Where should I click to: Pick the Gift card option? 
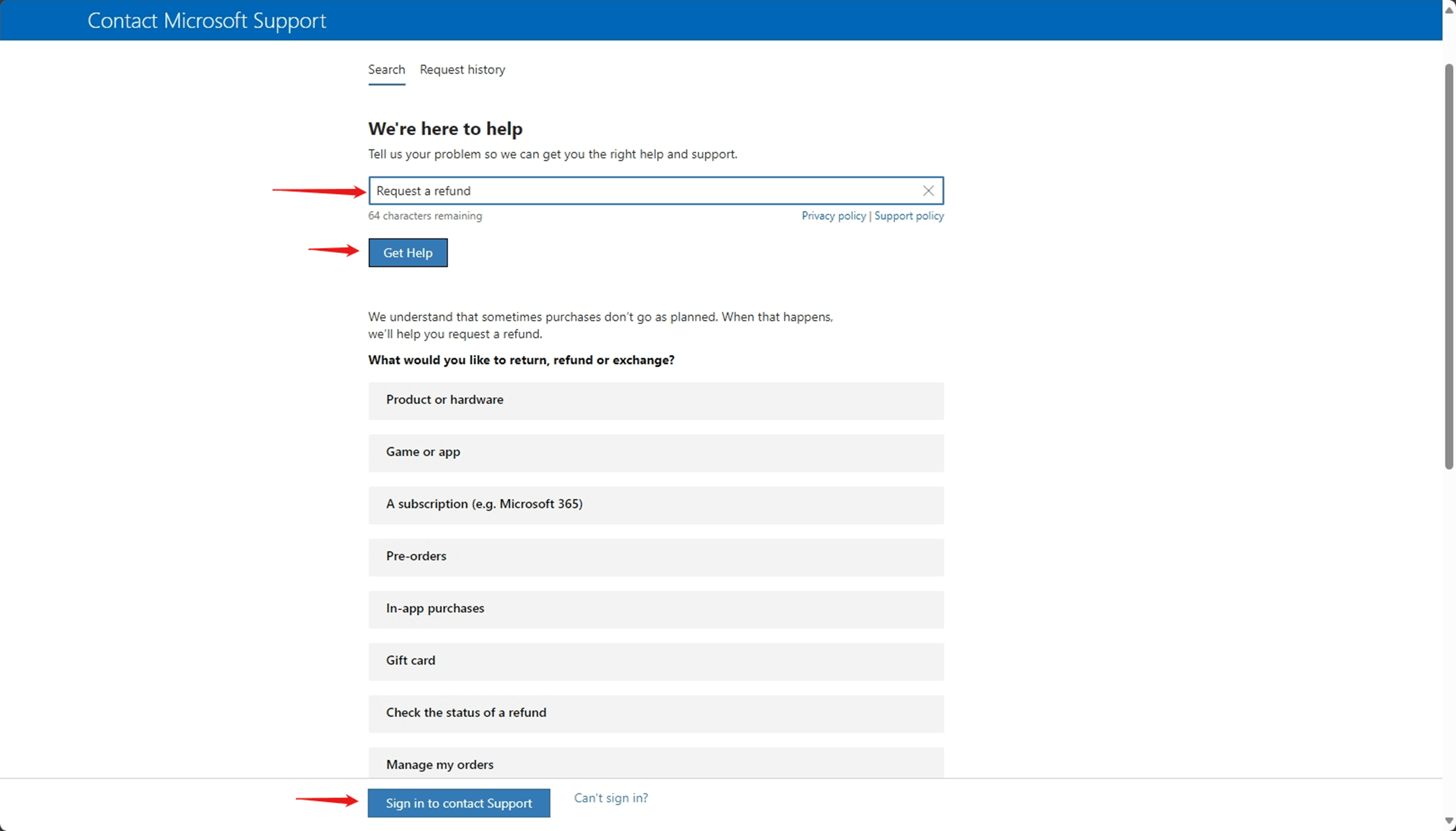(655, 661)
